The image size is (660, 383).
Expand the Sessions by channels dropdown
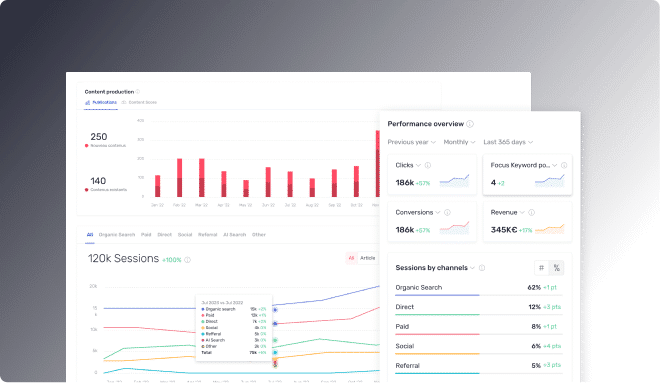[472, 268]
